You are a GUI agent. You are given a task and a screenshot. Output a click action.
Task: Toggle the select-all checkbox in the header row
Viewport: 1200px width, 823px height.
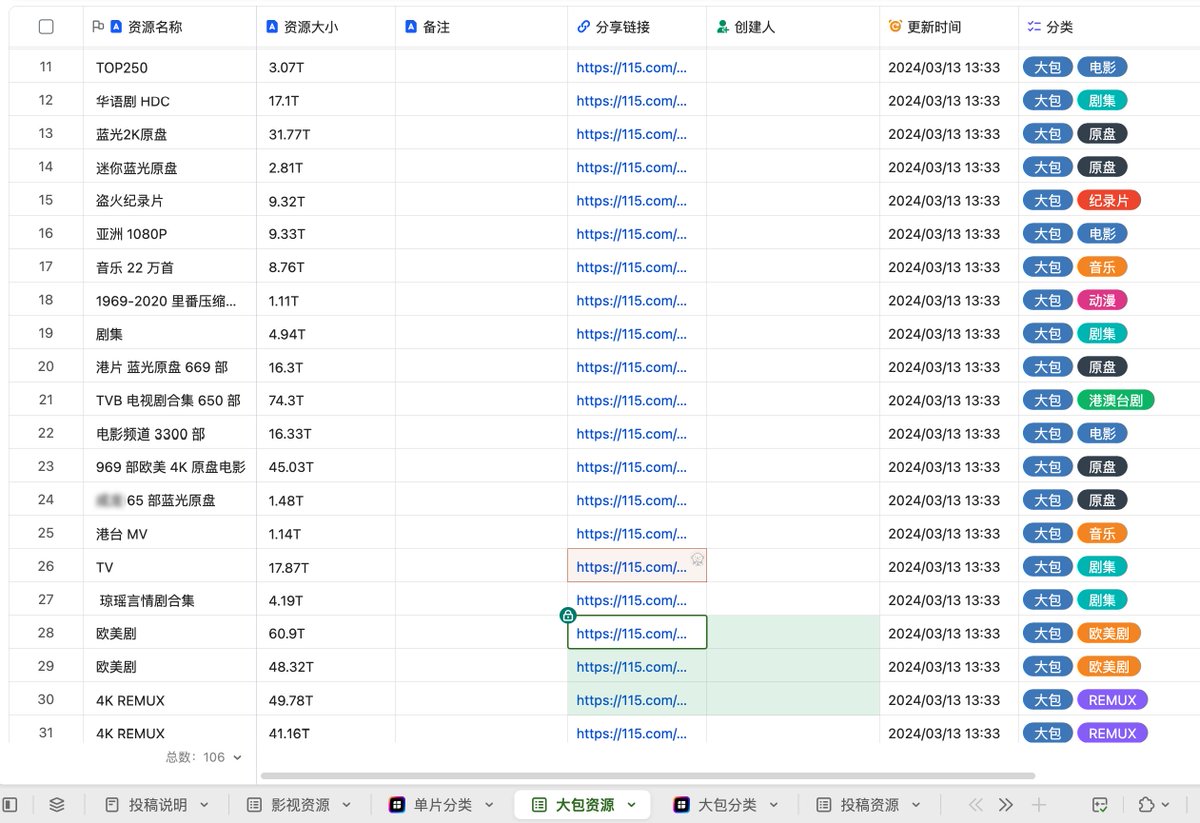coord(45,27)
